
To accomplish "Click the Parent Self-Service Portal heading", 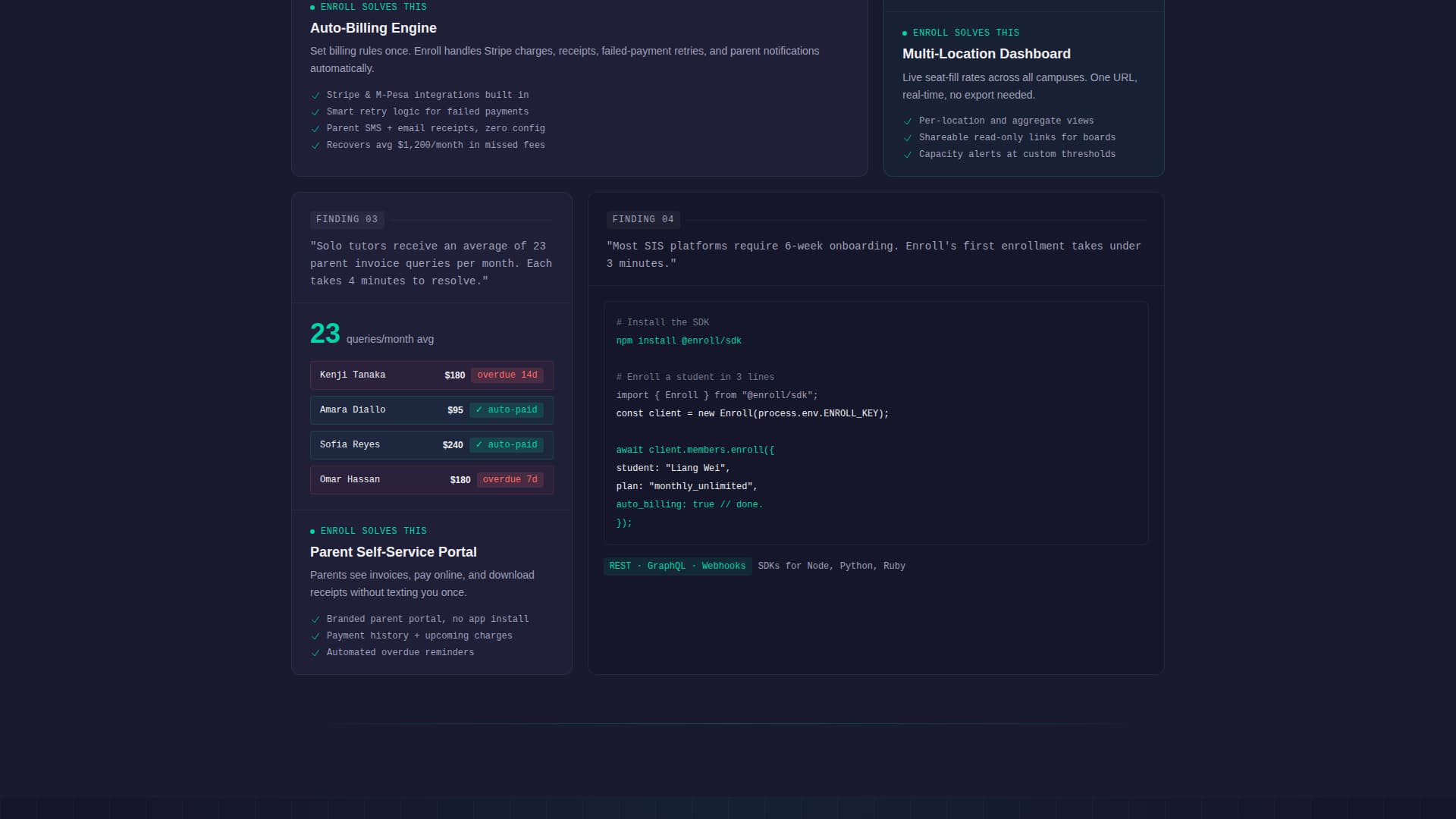I will (394, 552).
